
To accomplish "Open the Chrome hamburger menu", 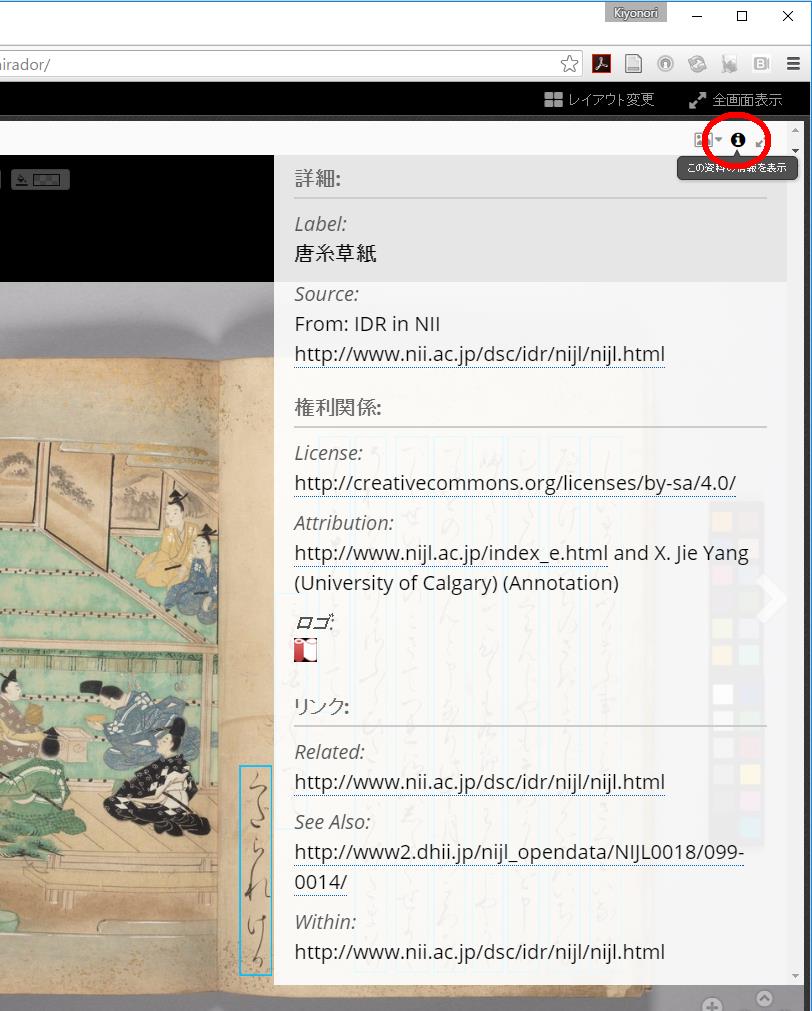I will point(793,64).
